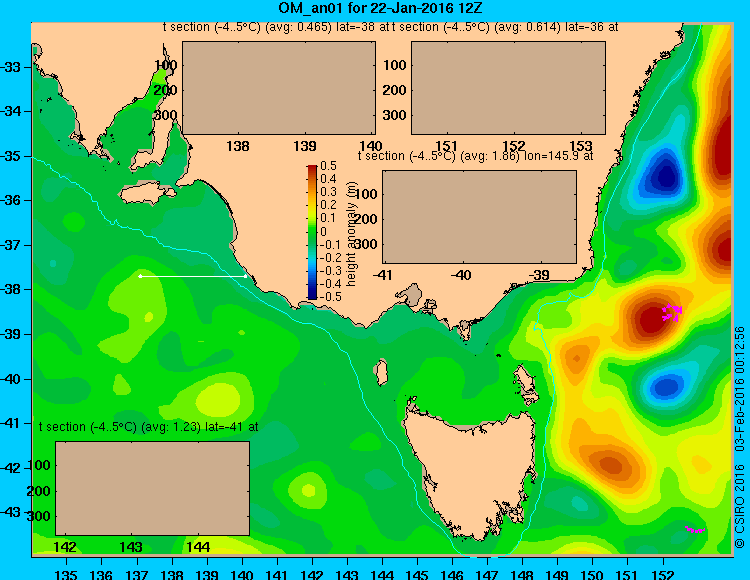The image size is (750, 580).
Task: Click the 0 value on the color scale
Action: click(323, 232)
